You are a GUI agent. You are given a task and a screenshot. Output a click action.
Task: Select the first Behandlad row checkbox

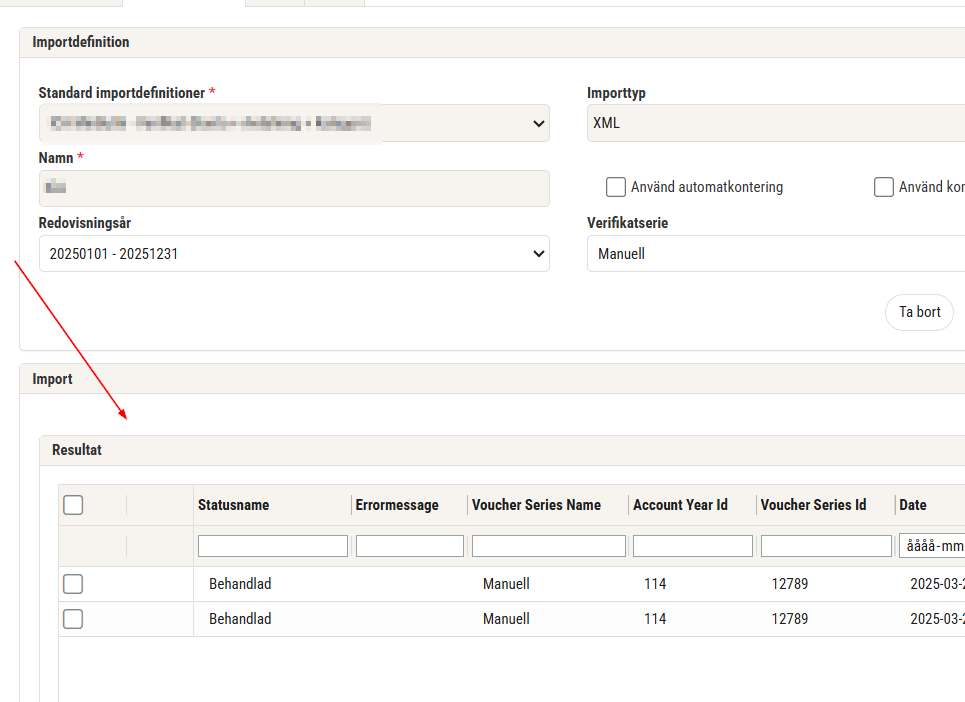(73, 584)
